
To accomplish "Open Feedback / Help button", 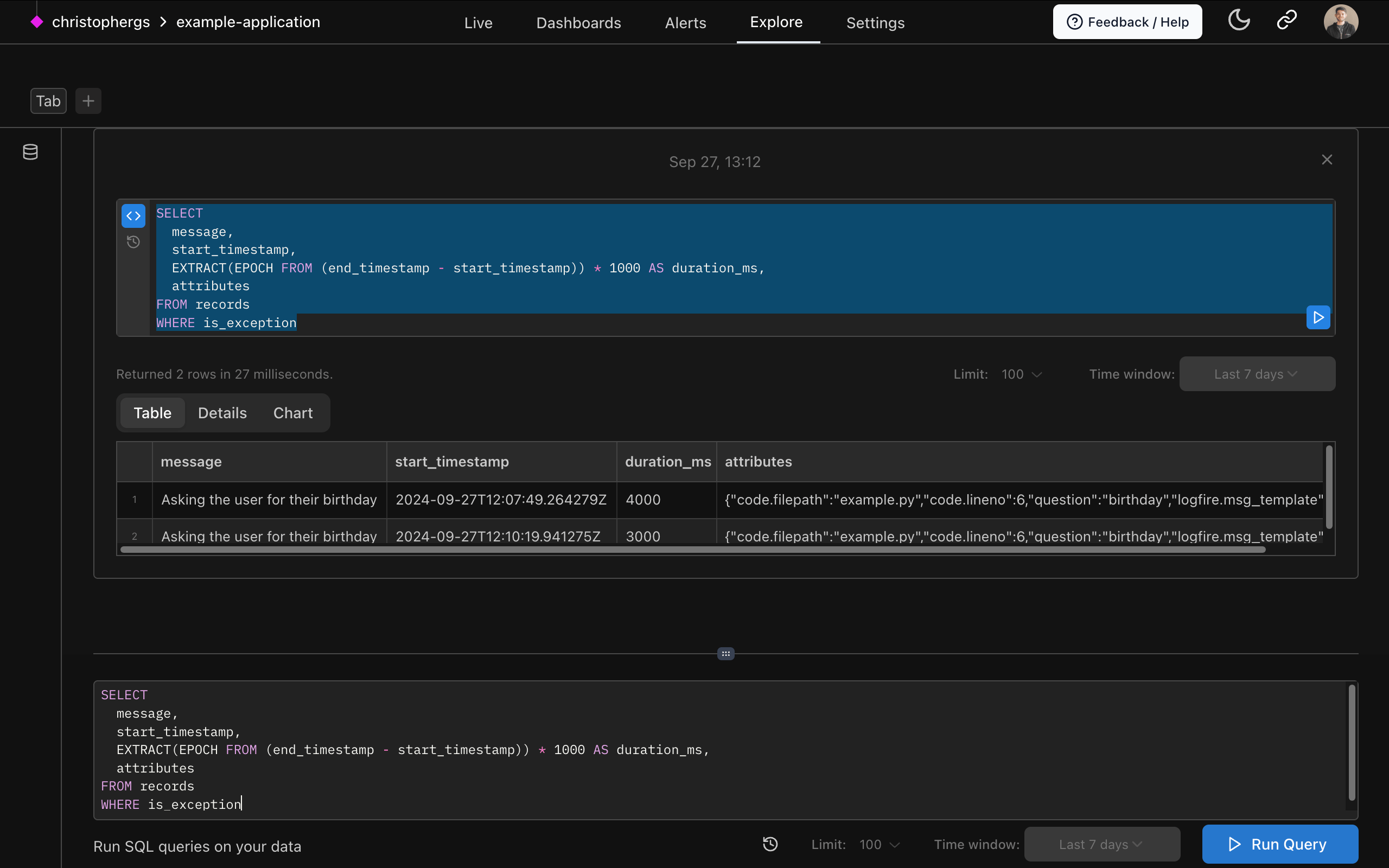I will tap(1127, 22).
